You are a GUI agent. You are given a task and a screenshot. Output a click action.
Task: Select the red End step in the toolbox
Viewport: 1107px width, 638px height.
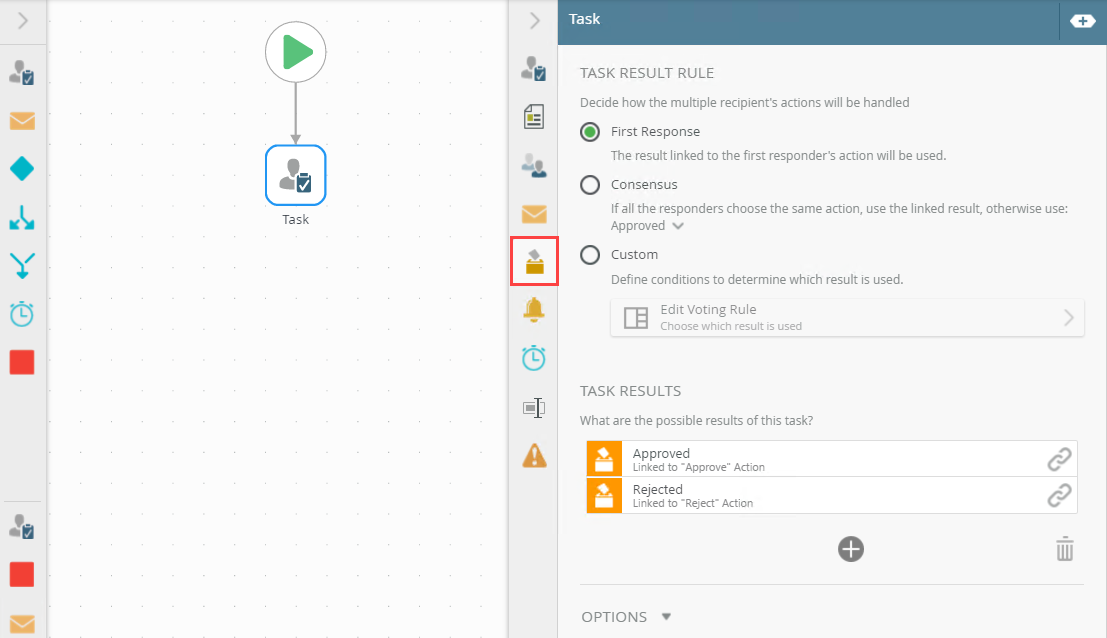point(22,362)
